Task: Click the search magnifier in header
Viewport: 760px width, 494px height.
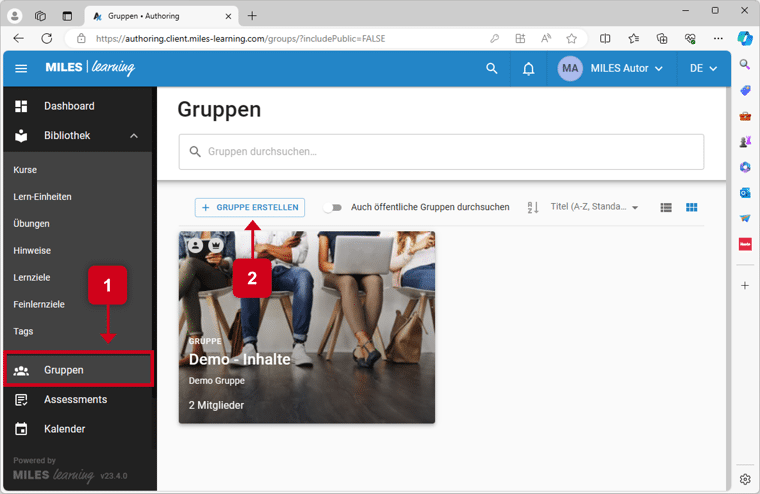Action: click(x=491, y=69)
